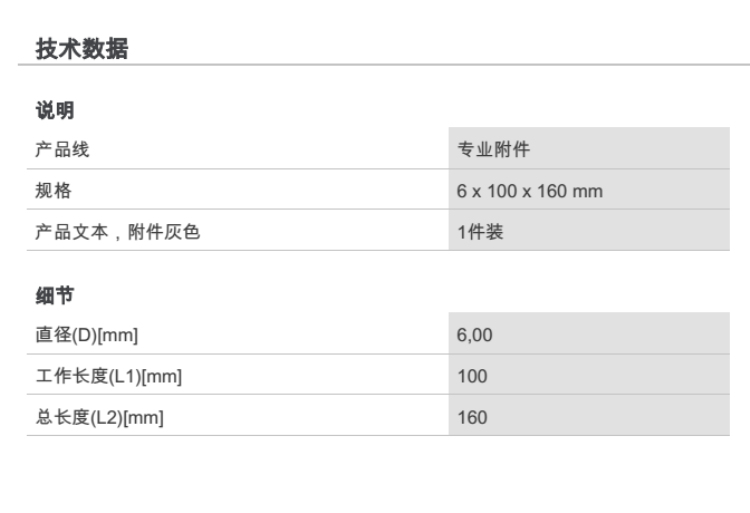Select the 总长度(L2)[mm] row label
Image resolution: width=750 pixels, height=513 pixels.
pos(100,418)
